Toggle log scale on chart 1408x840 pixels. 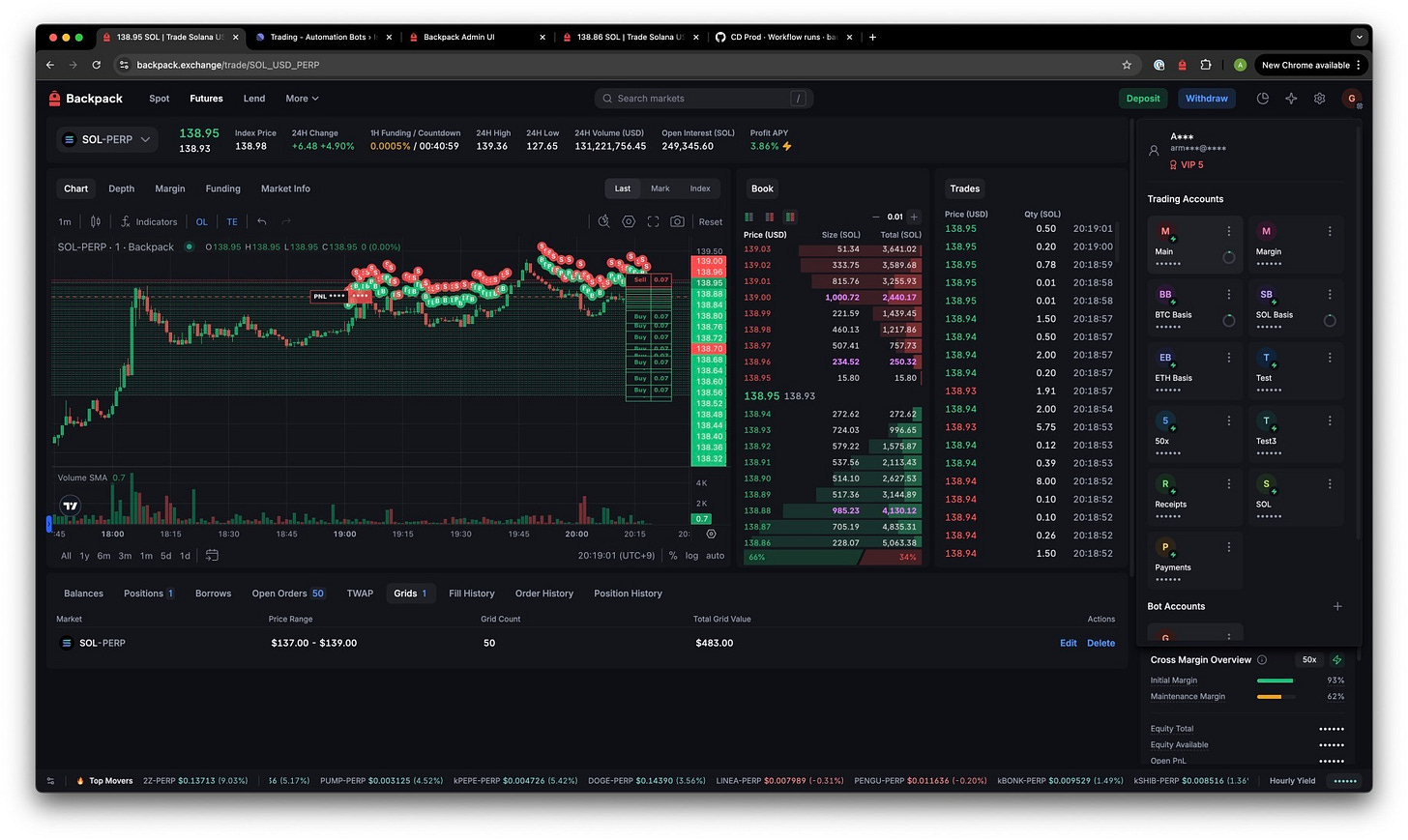pyautogui.click(x=691, y=556)
